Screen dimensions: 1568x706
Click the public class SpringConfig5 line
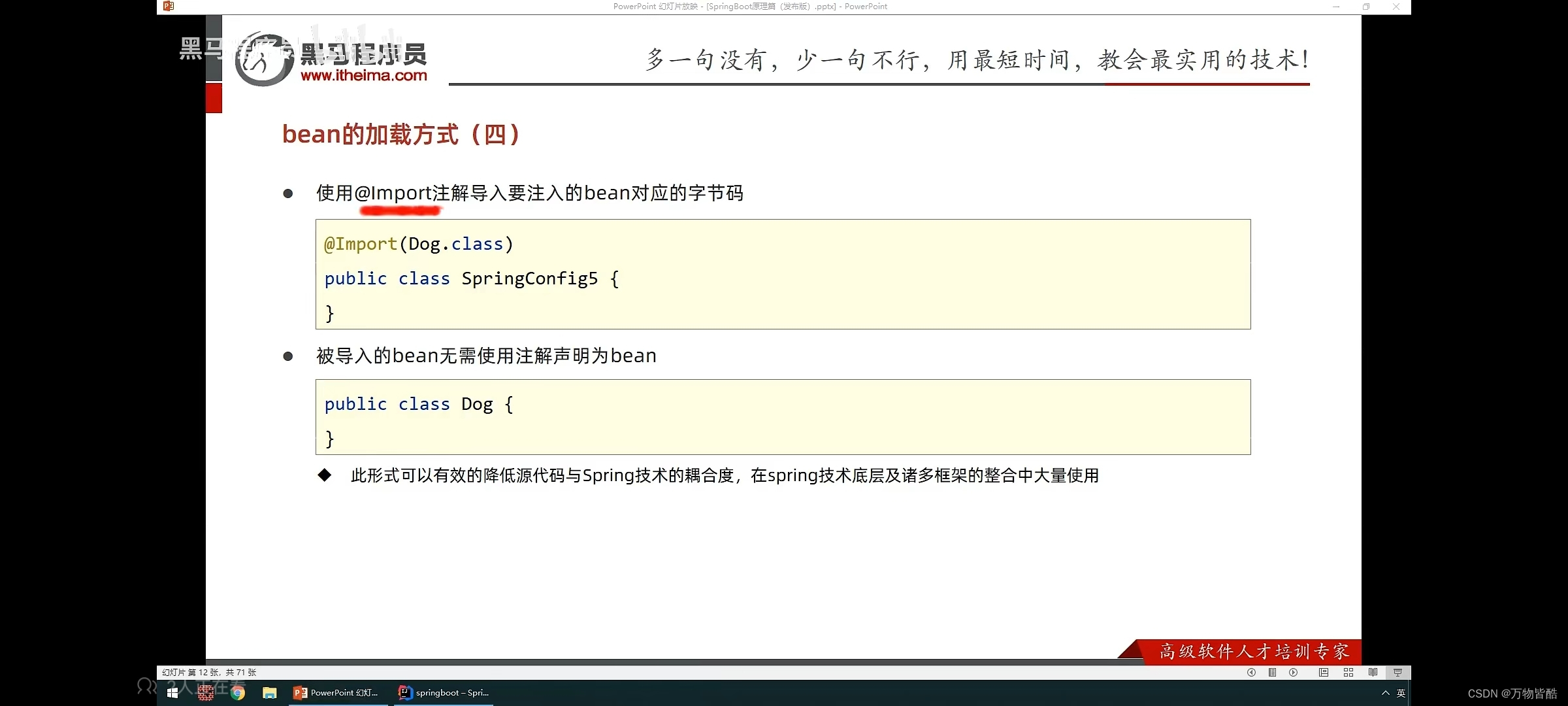472,278
